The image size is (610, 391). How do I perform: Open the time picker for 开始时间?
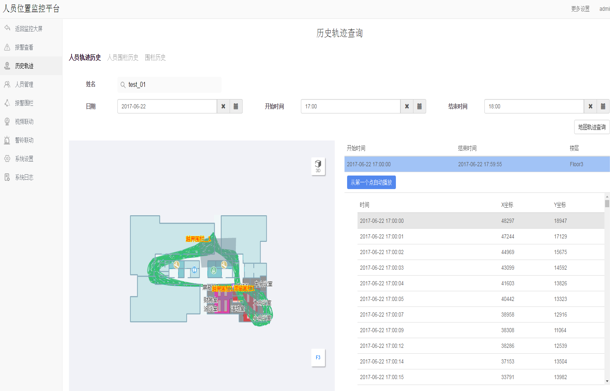point(419,106)
